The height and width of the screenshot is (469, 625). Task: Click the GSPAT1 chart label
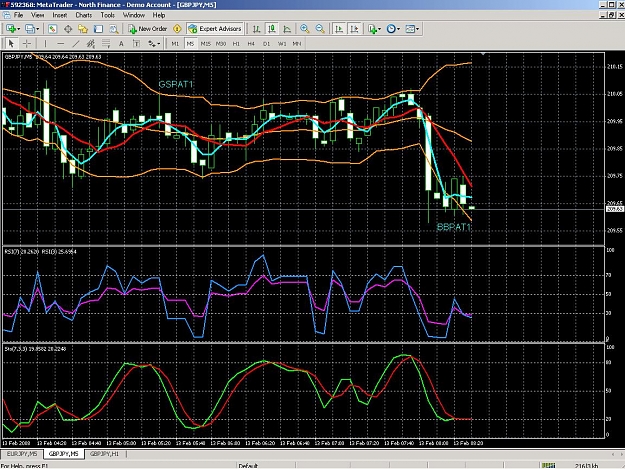point(176,84)
